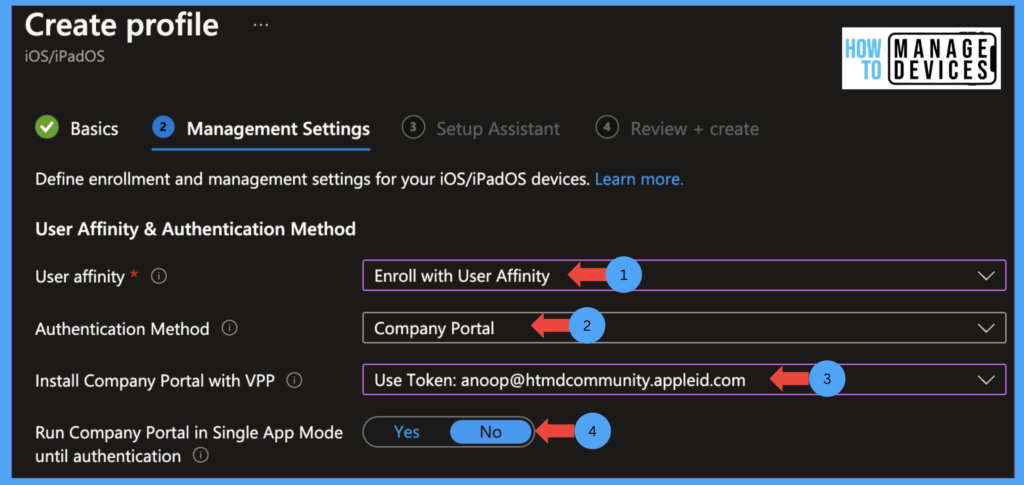Viewport: 1024px width, 485px height.
Task: Click the Authentication Method field label
Action: pyautogui.click(x=122, y=328)
